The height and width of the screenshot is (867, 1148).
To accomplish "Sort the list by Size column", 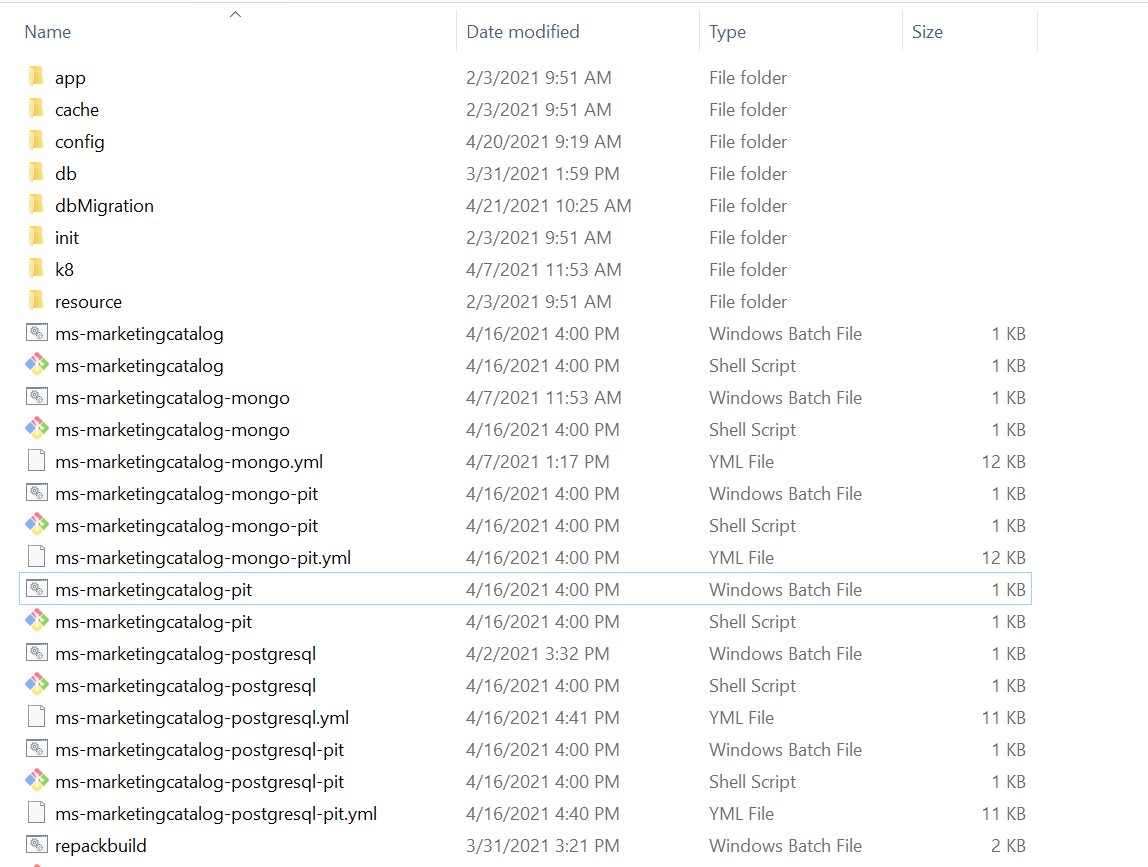I will click(927, 32).
